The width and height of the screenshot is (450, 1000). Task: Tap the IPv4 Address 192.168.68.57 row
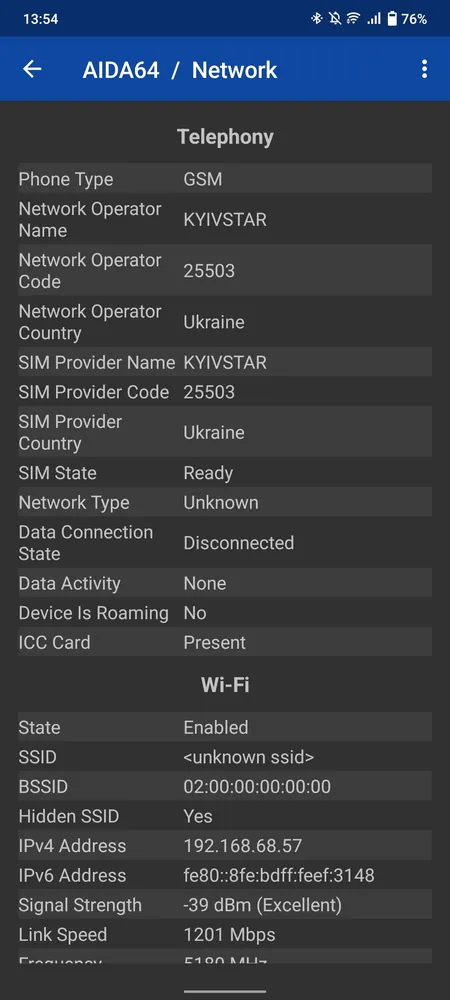[x=225, y=846]
